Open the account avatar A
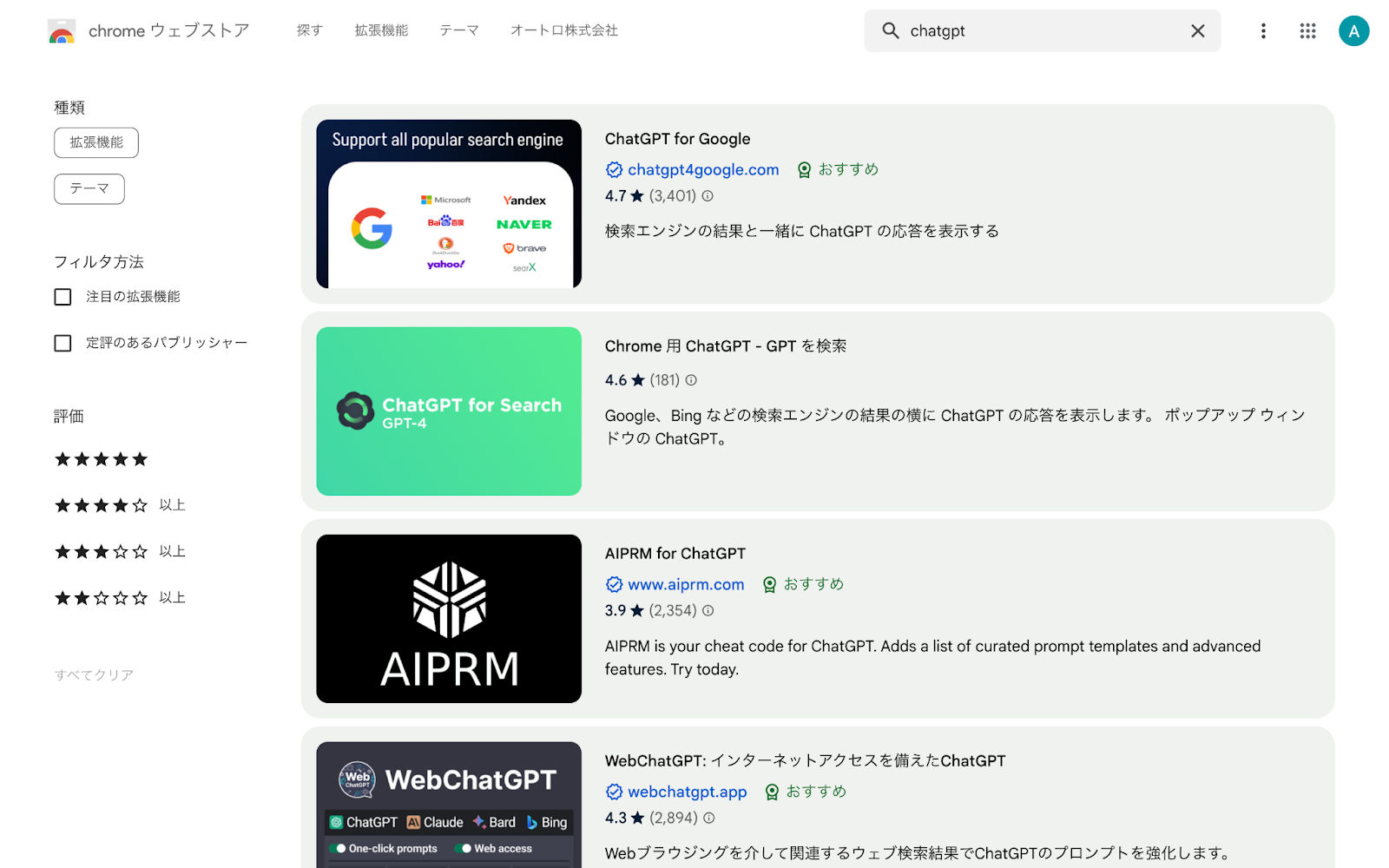Image resolution: width=1389 pixels, height=868 pixels. click(1353, 30)
